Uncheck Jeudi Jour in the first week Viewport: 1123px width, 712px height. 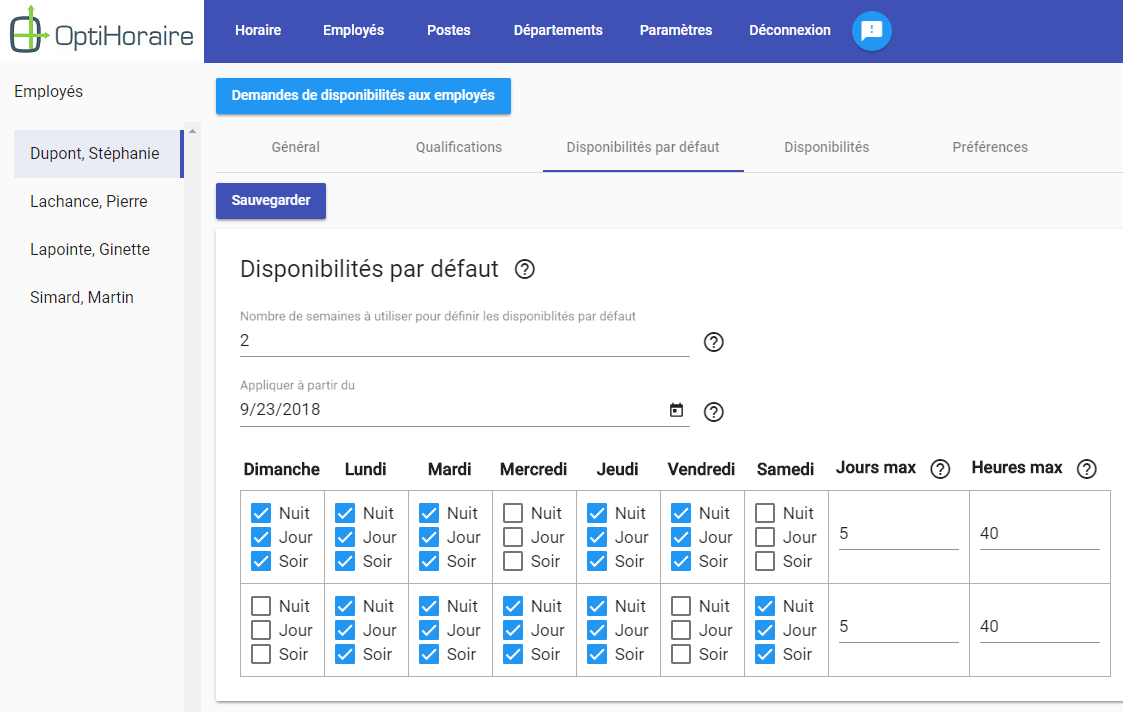pyautogui.click(x=597, y=537)
